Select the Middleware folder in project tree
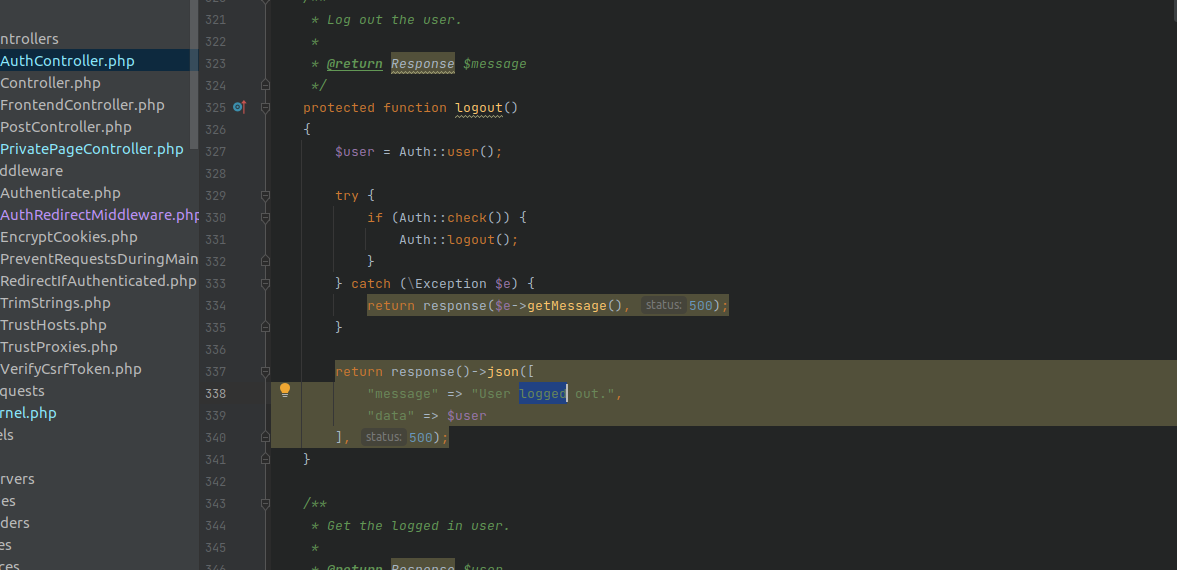The image size is (1177, 570). click(x=32, y=171)
